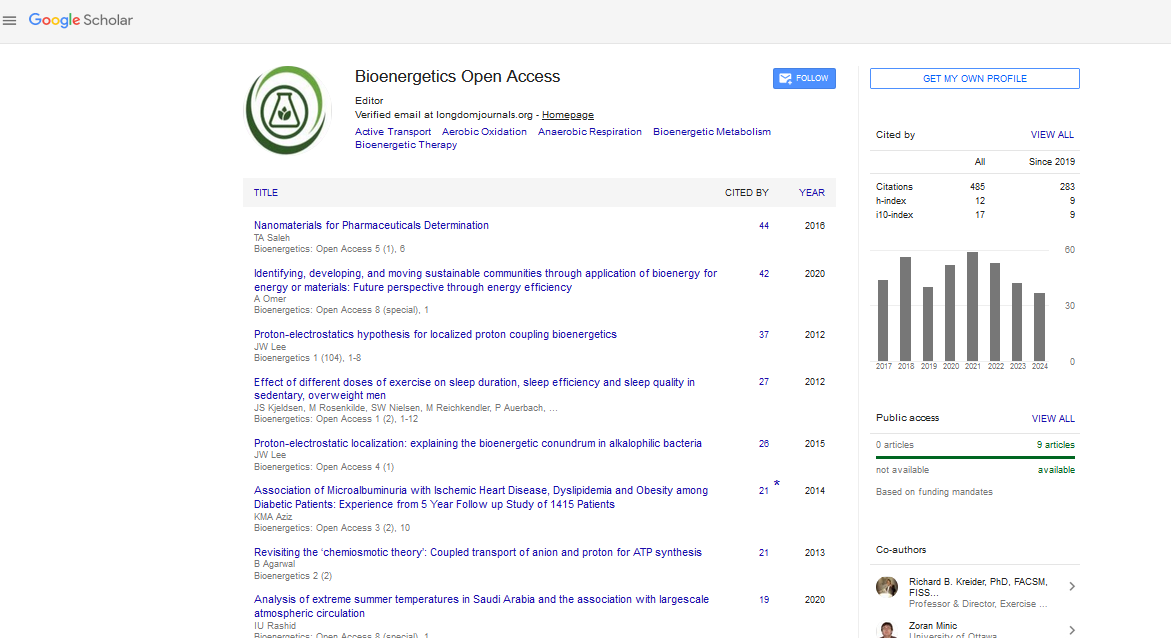The image size is (1171, 638).
Task: Click the envelope icon on Follow button
Action: 785,78
